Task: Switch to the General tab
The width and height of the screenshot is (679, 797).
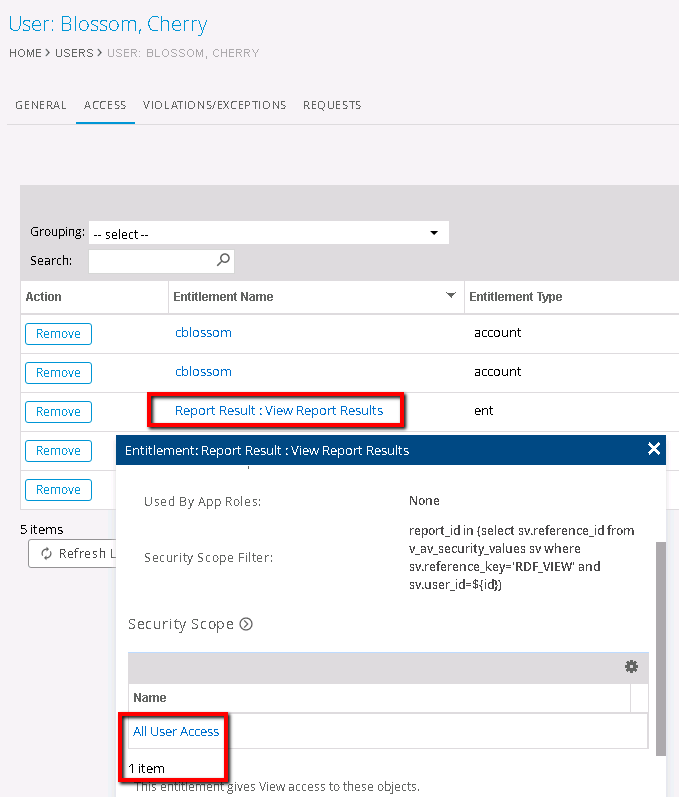Action: pos(41,105)
